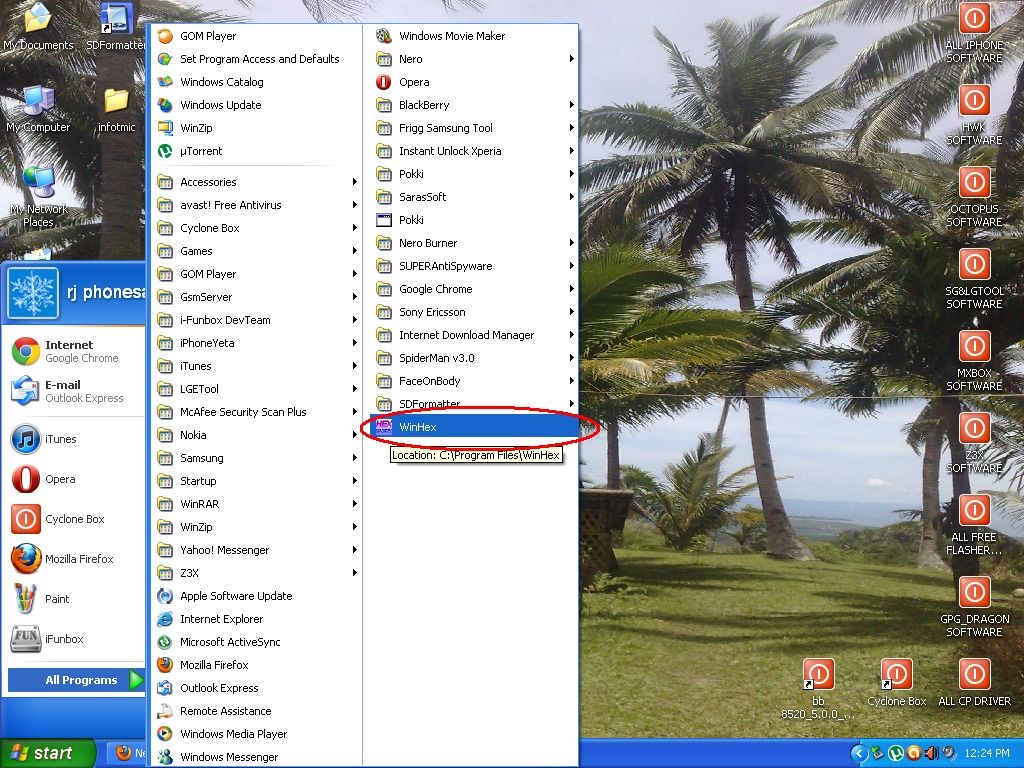Open Set Program Access and Defaults

(x=256, y=59)
